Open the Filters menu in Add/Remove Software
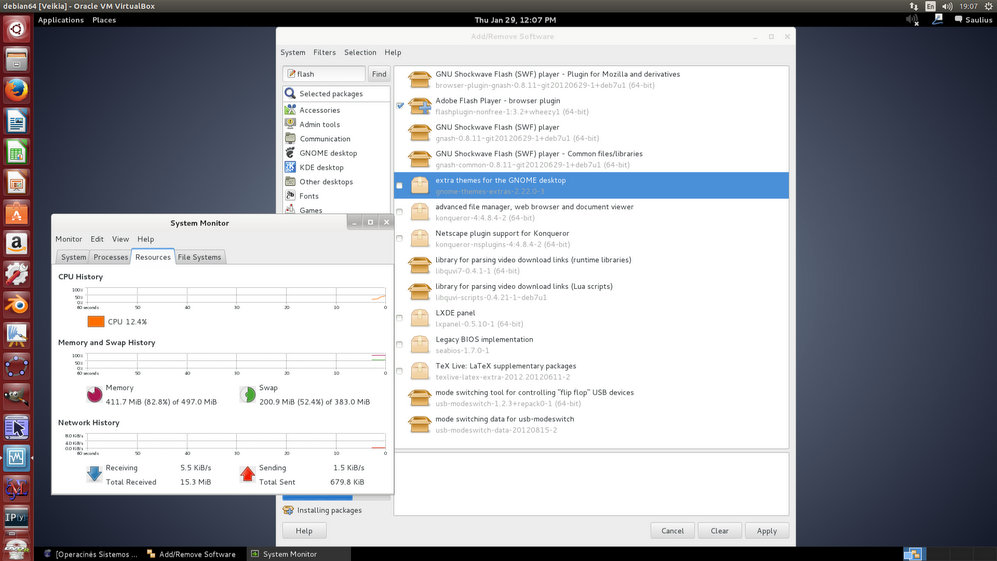The height and width of the screenshot is (561, 997). click(x=324, y=53)
